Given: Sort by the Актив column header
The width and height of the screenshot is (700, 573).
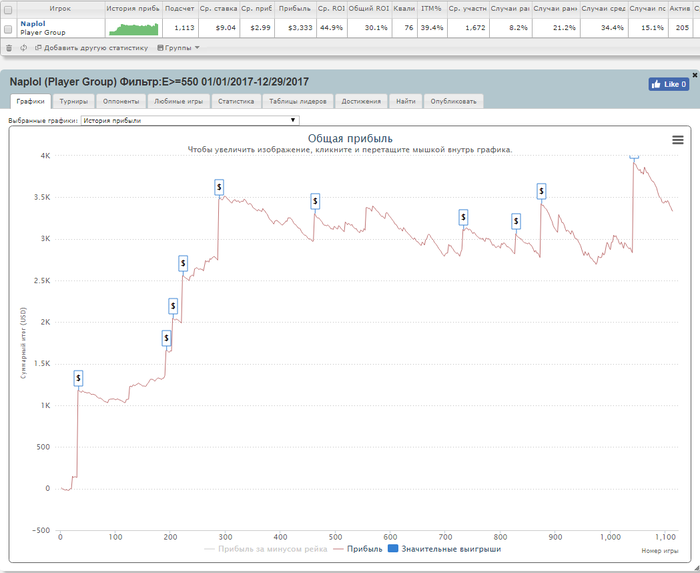Looking at the screenshot, I should click(680, 8).
